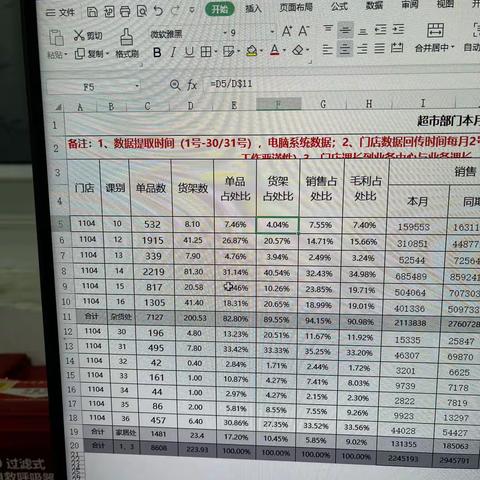
Task: Click the red font color A
Action: click(x=275, y=50)
